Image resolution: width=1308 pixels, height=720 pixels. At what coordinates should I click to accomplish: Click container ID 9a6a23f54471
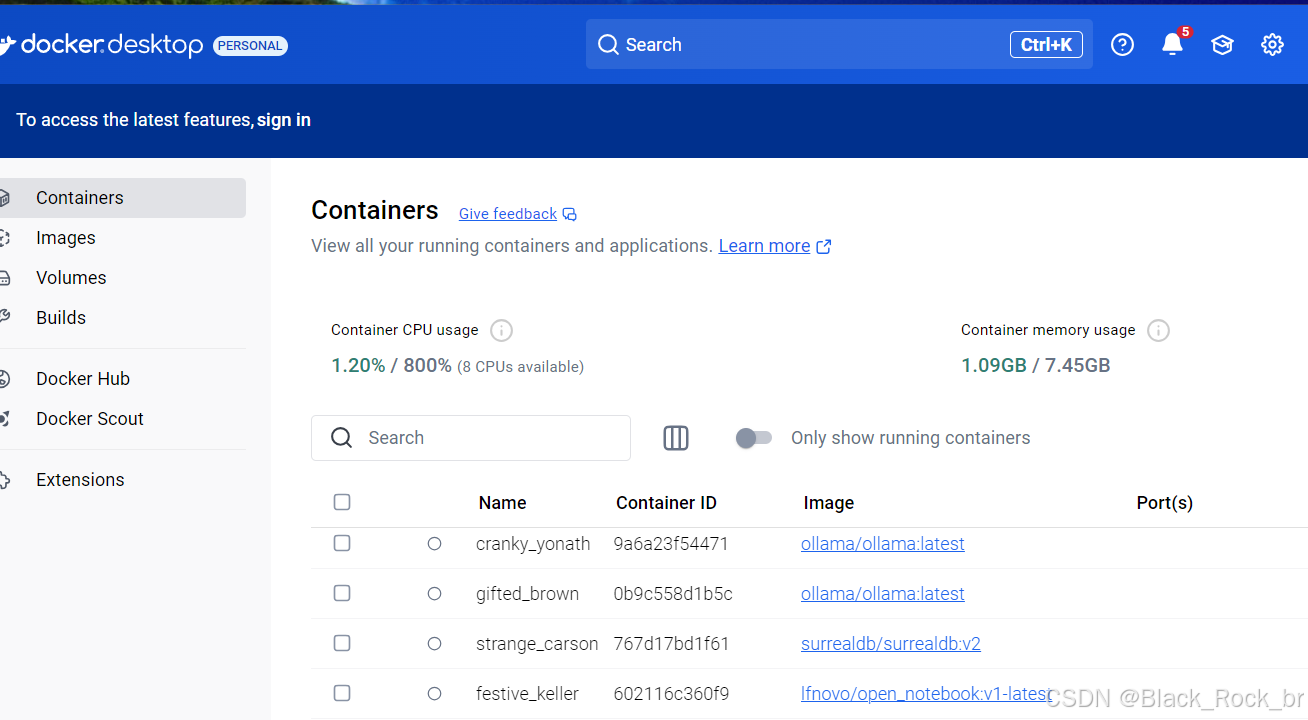point(671,544)
